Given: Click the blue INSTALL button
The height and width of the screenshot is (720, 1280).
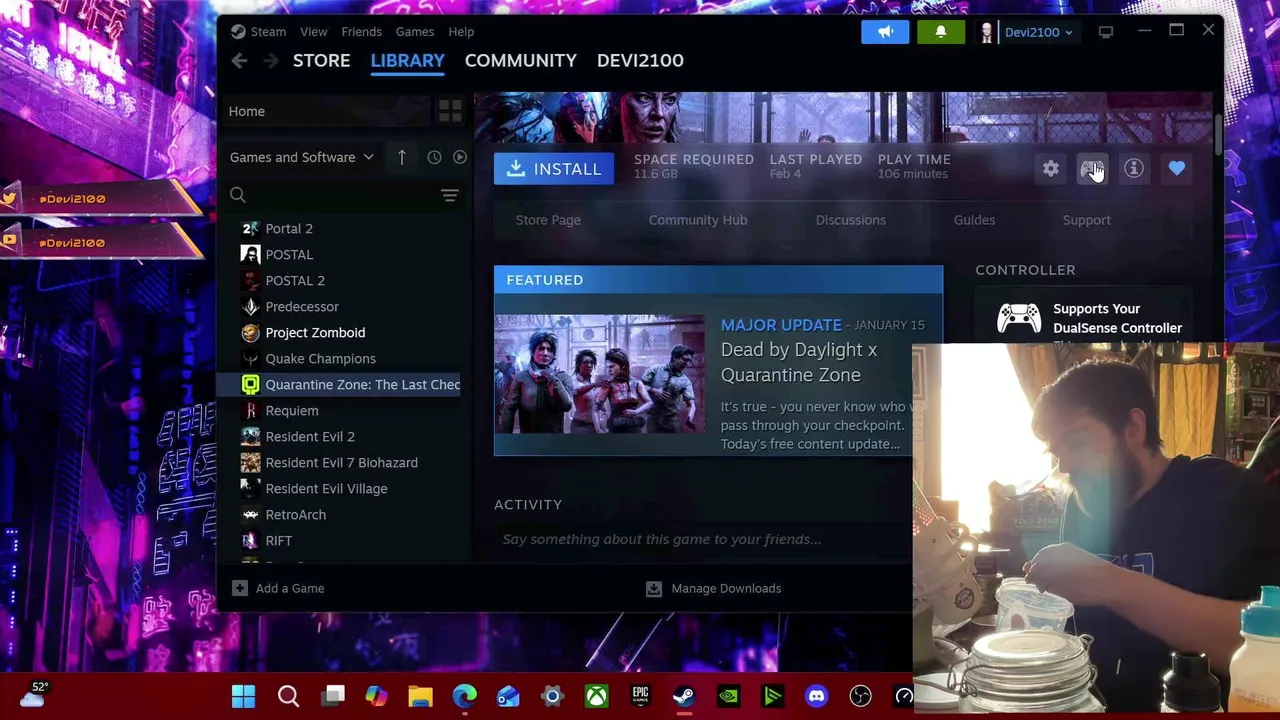Looking at the screenshot, I should [x=554, y=169].
